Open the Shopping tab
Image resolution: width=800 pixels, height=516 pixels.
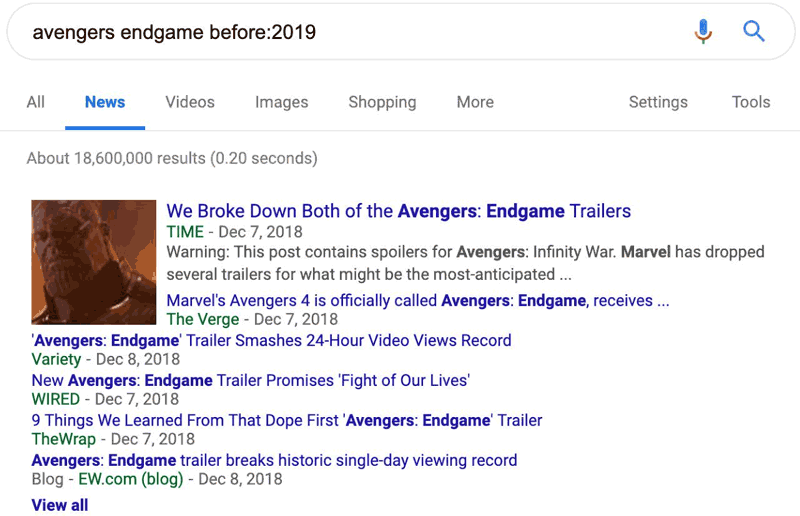point(382,102)
